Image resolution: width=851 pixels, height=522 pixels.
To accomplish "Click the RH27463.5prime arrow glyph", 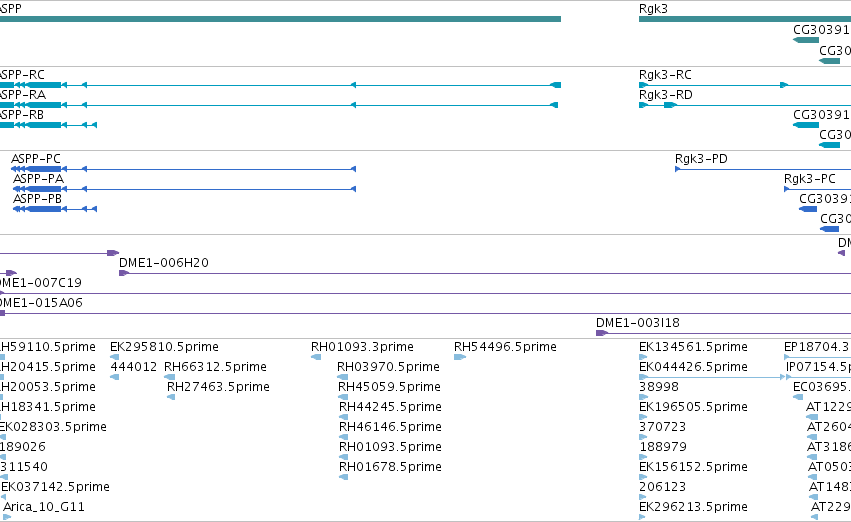I will [x=172, y=397].
